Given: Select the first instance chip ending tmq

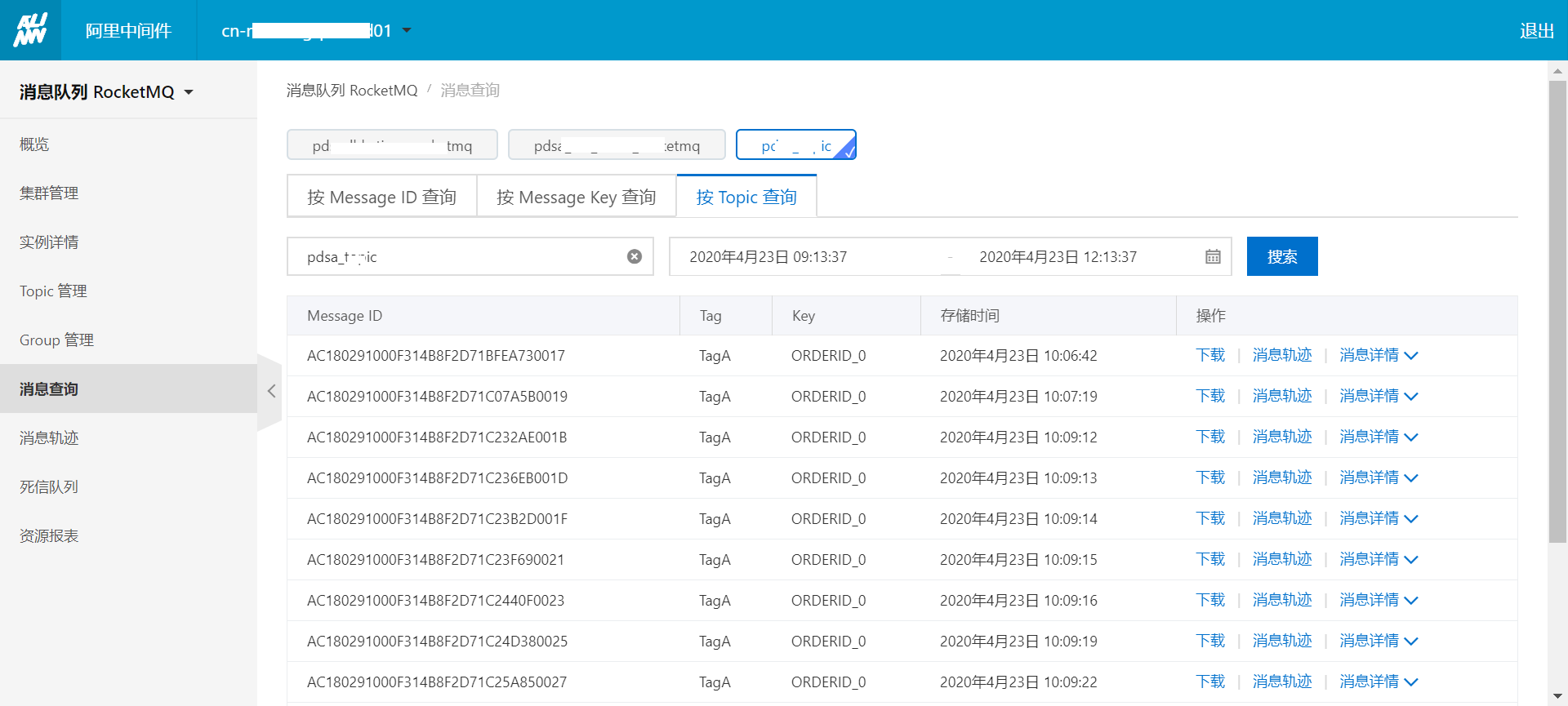Looking at the screenshot, I should tap(392, 145).
